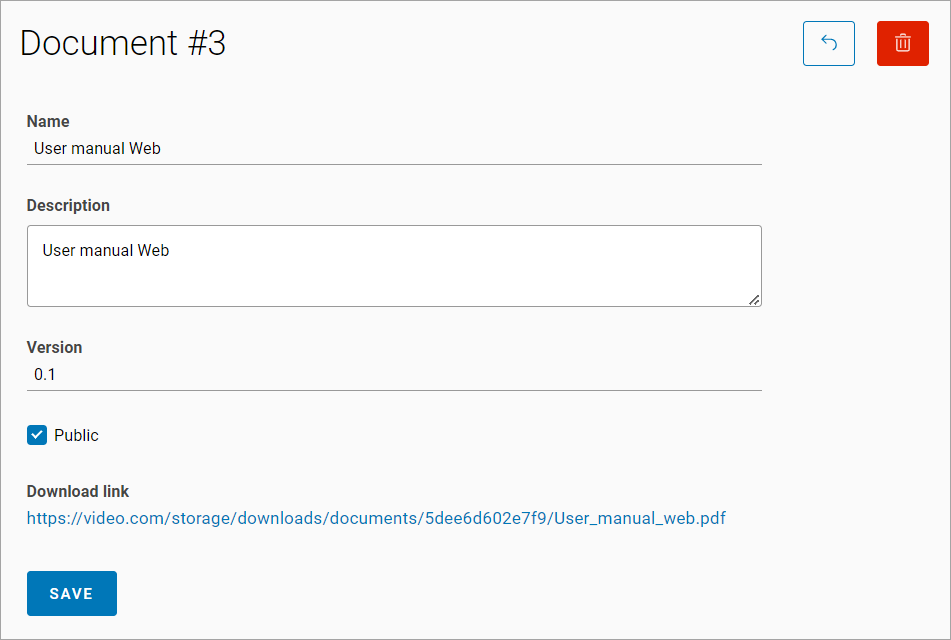Click the Download link heading label
Image resolution: width=951 pixels, height=640 pixels.
point(78,491)
